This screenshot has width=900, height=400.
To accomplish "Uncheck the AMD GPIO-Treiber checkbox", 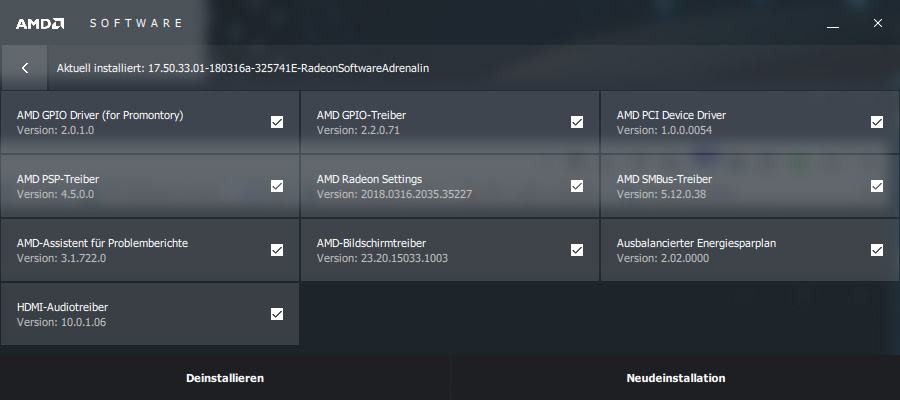I will [x=577, y=122].
